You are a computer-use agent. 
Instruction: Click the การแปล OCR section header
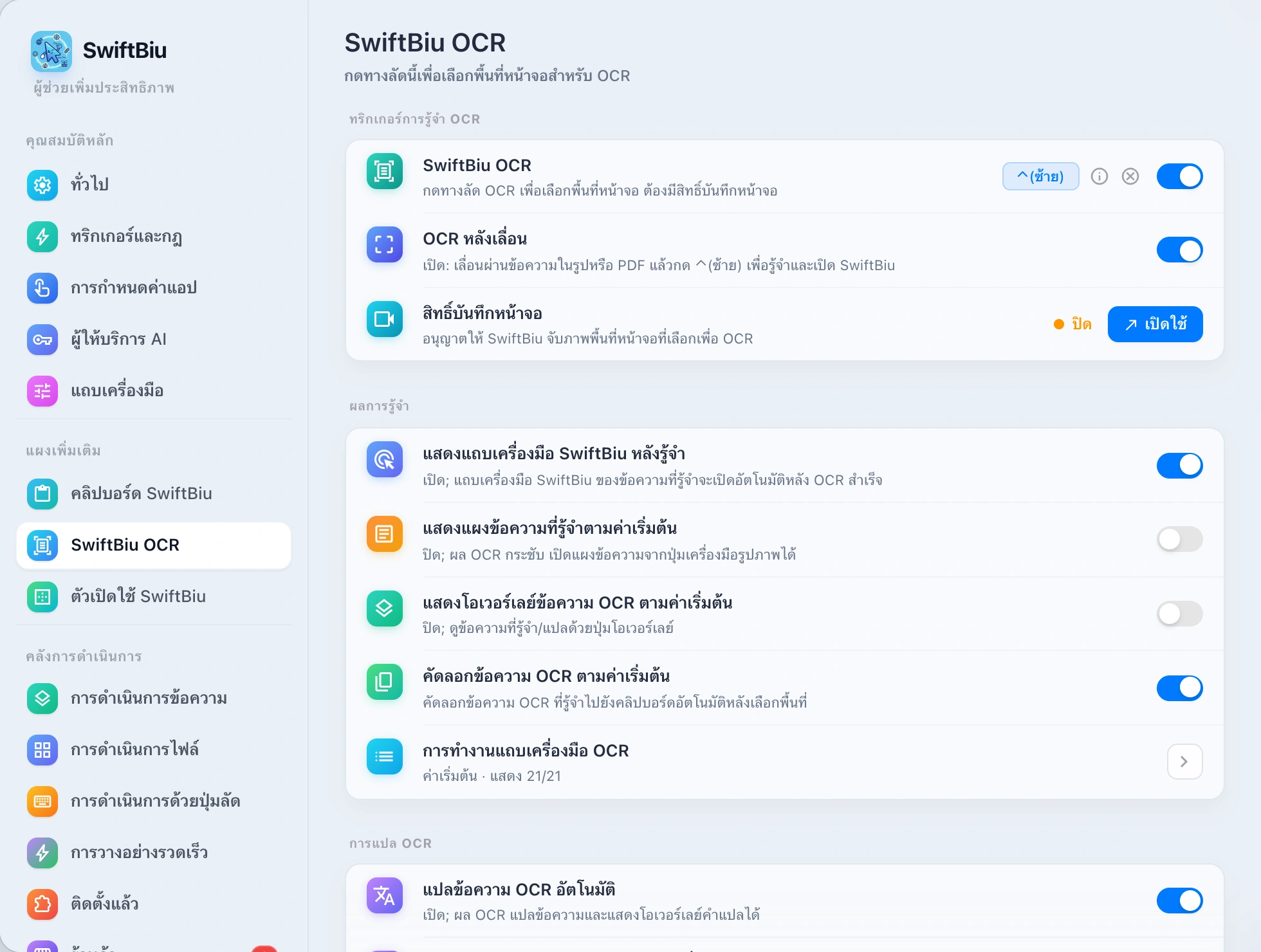point(391,843)
